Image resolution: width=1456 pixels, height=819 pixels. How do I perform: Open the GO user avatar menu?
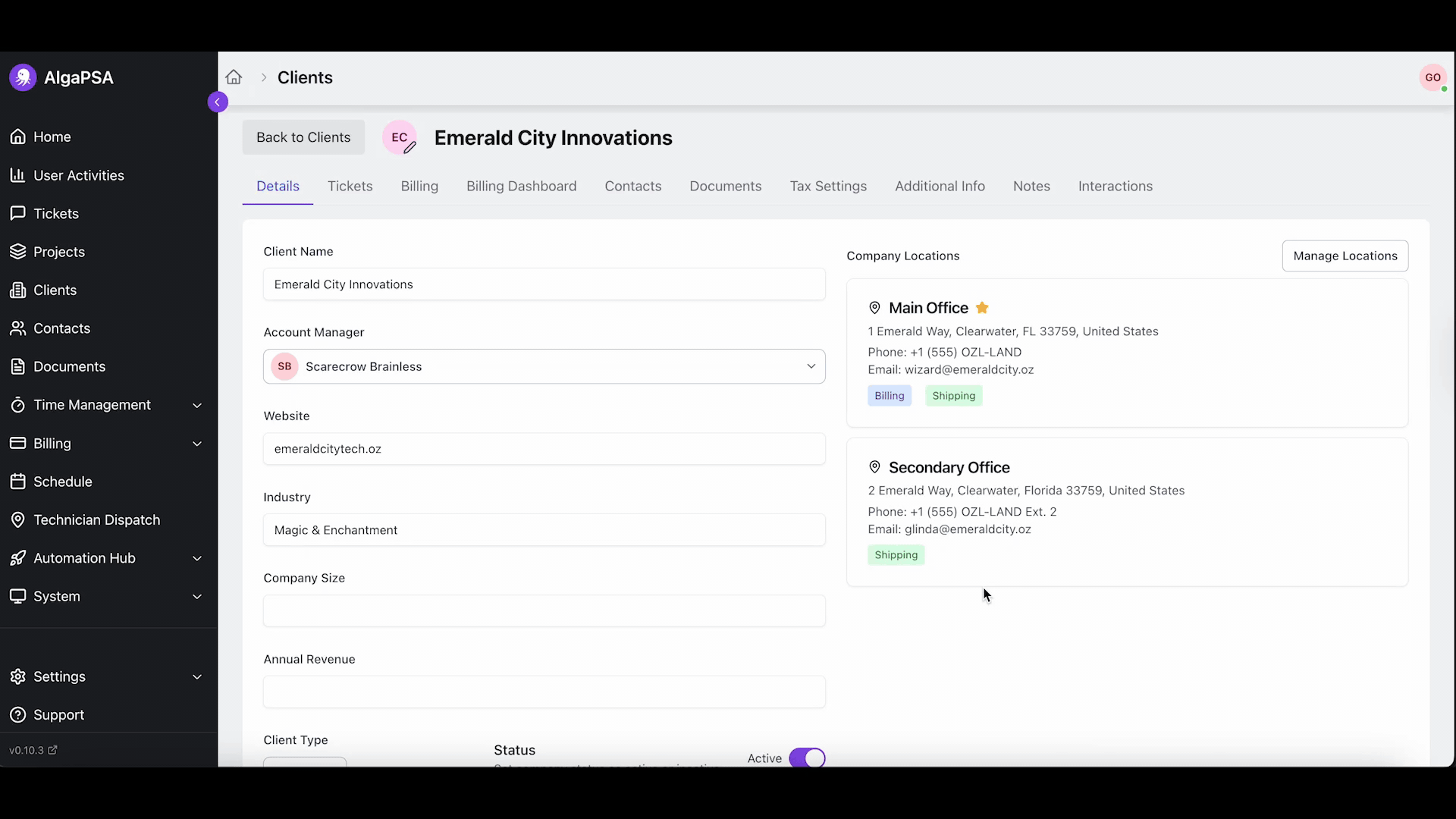pos(1432,77)
